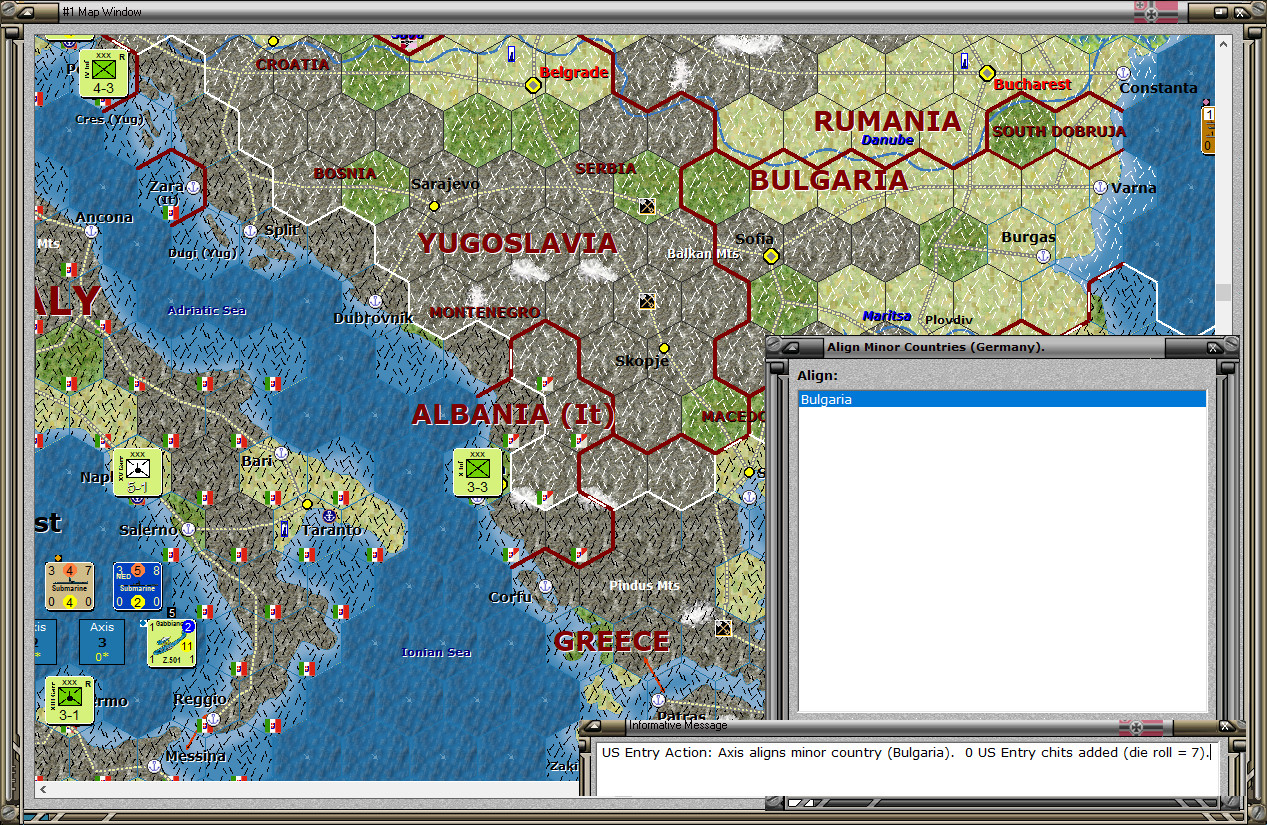Viewport: 1267px width, 825px height.
Task: Click the Gabbiano Z.501 seaplane counter
Action: [x=170, y=643]
